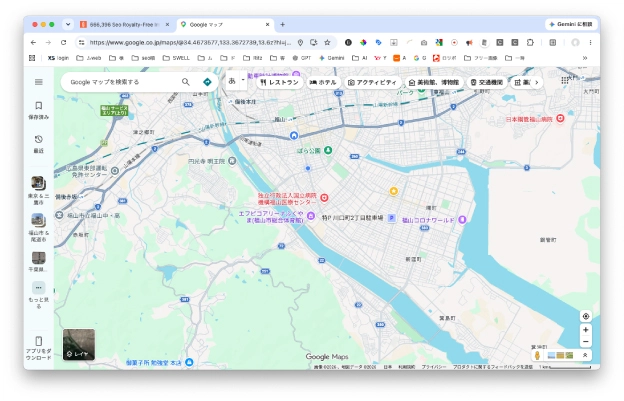Click the Google apps grid icon
This screenshot has height=401, width=624.
click(564, 80)
